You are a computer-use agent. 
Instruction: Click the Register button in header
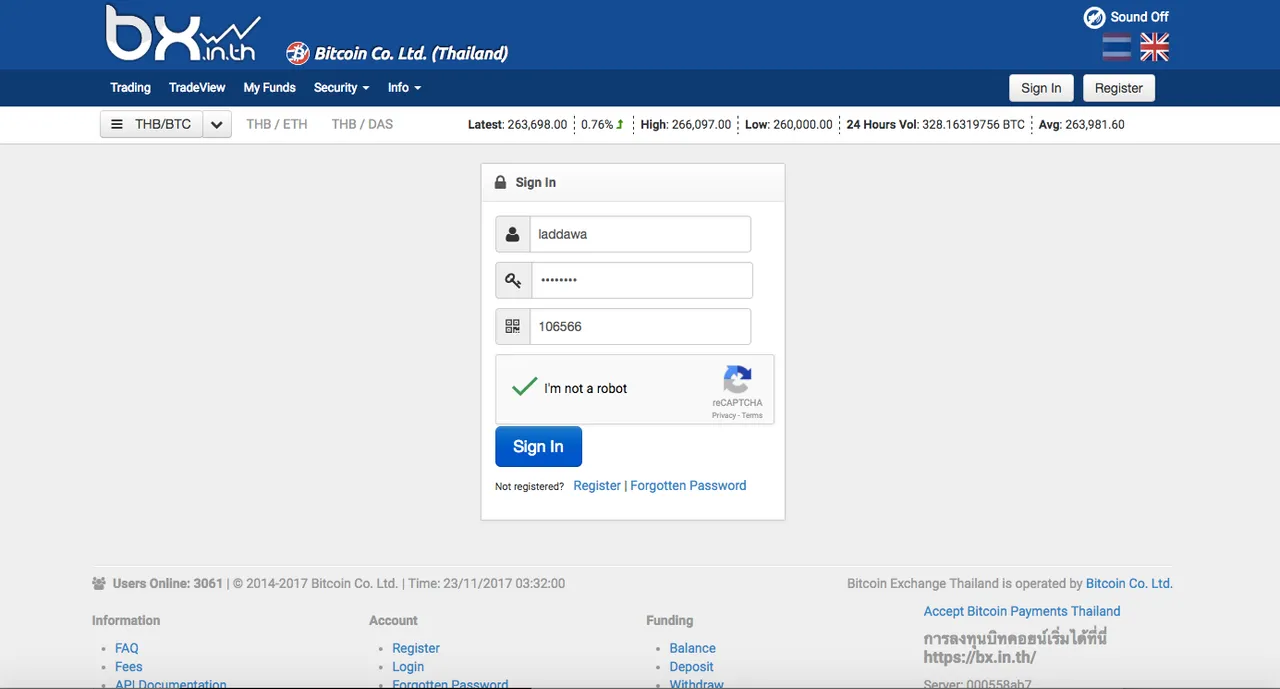[1118, 88]
